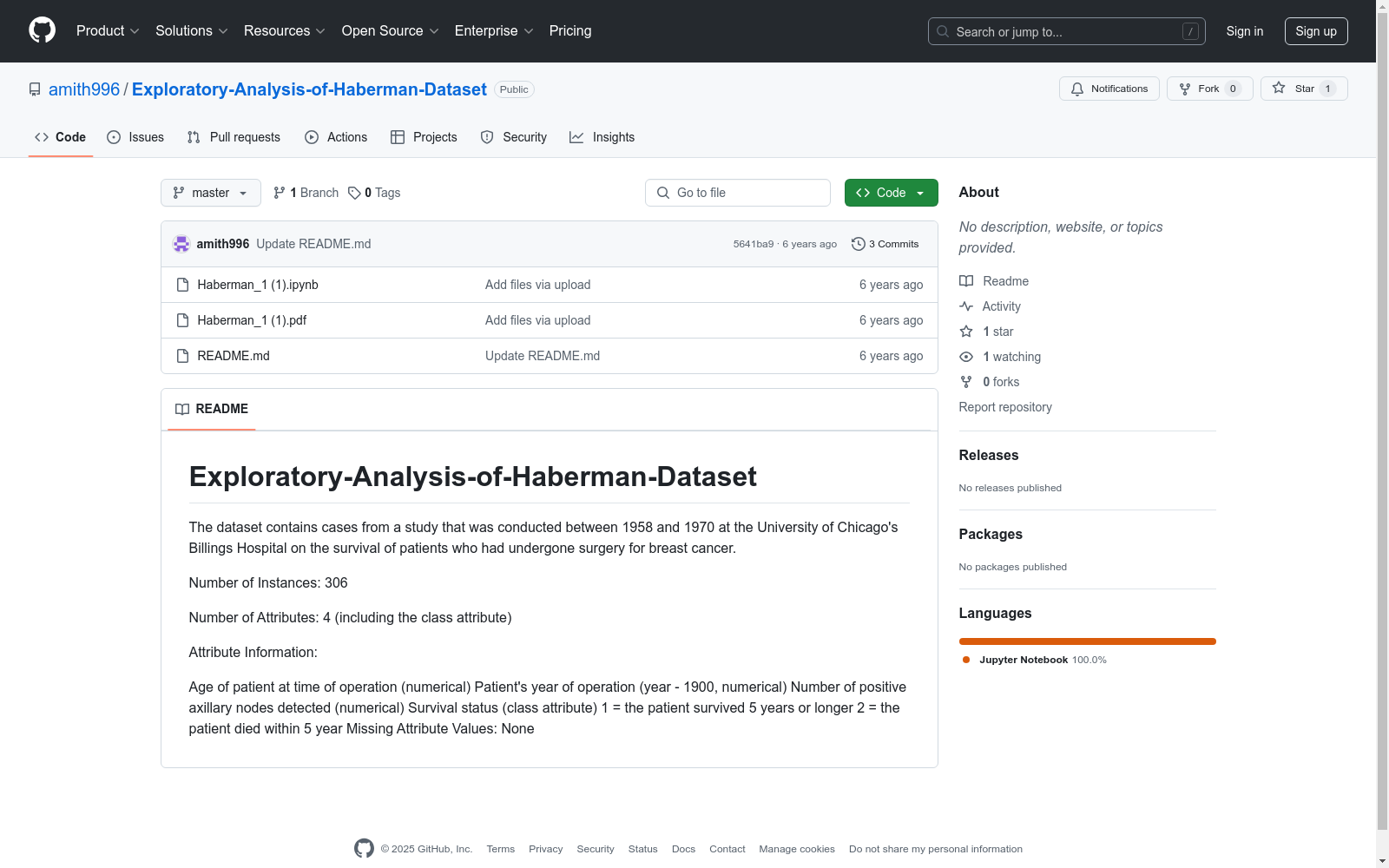The image size is (1389, 868).
Task: Click the Activity pulse icon in About
Action: tap(966, 306)
